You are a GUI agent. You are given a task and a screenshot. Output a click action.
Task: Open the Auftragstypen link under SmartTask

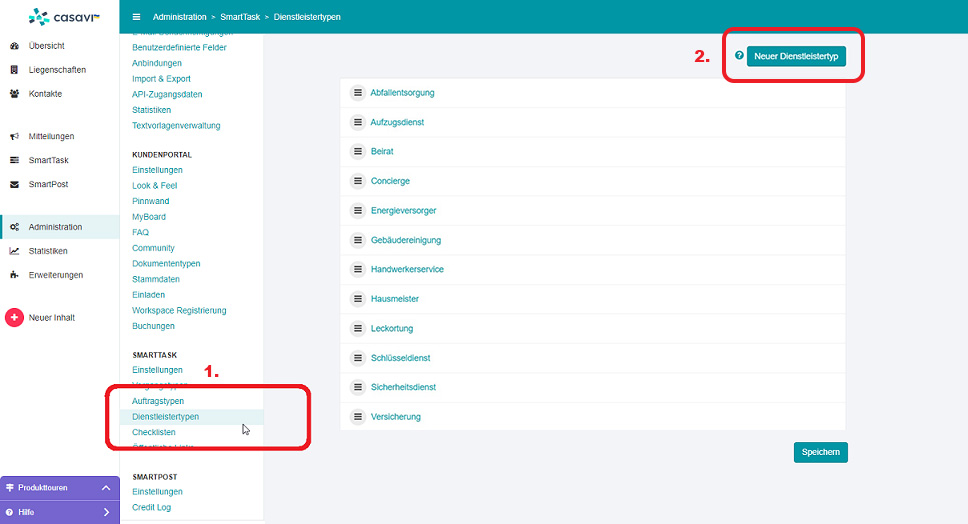tap(158, 401)
